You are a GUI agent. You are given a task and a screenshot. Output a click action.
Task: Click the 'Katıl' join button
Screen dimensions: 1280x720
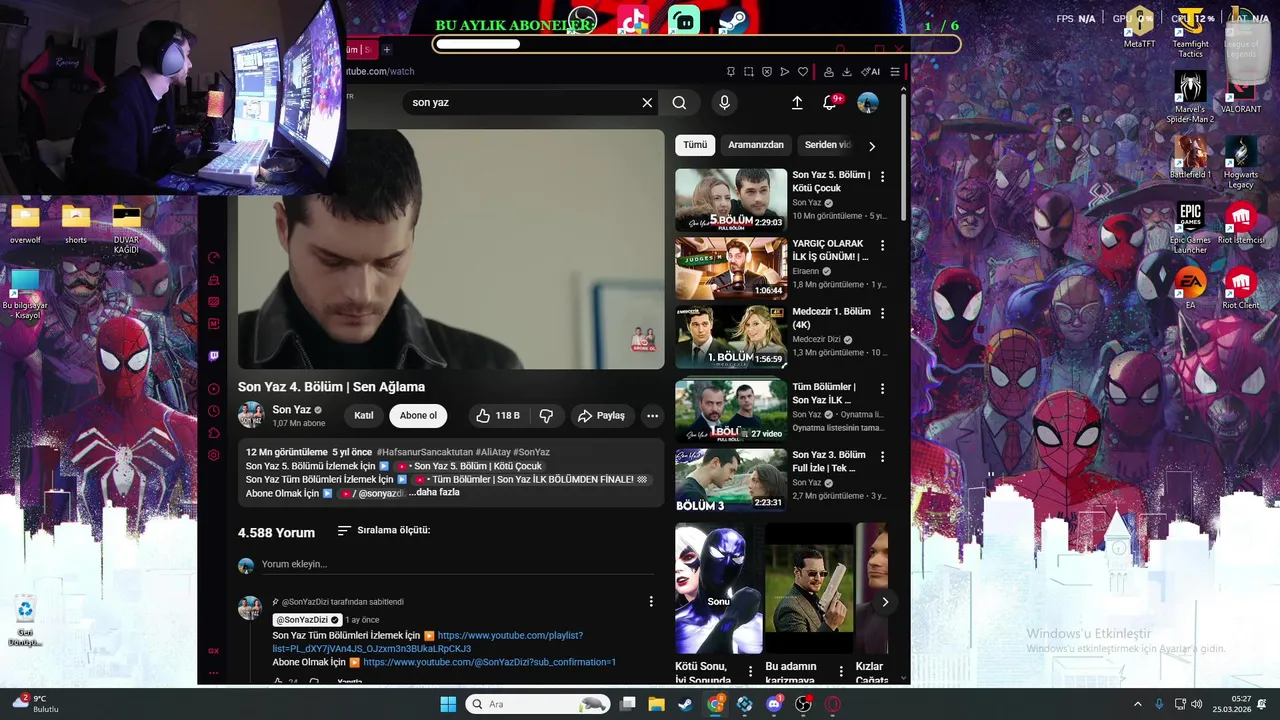(364, 416)
